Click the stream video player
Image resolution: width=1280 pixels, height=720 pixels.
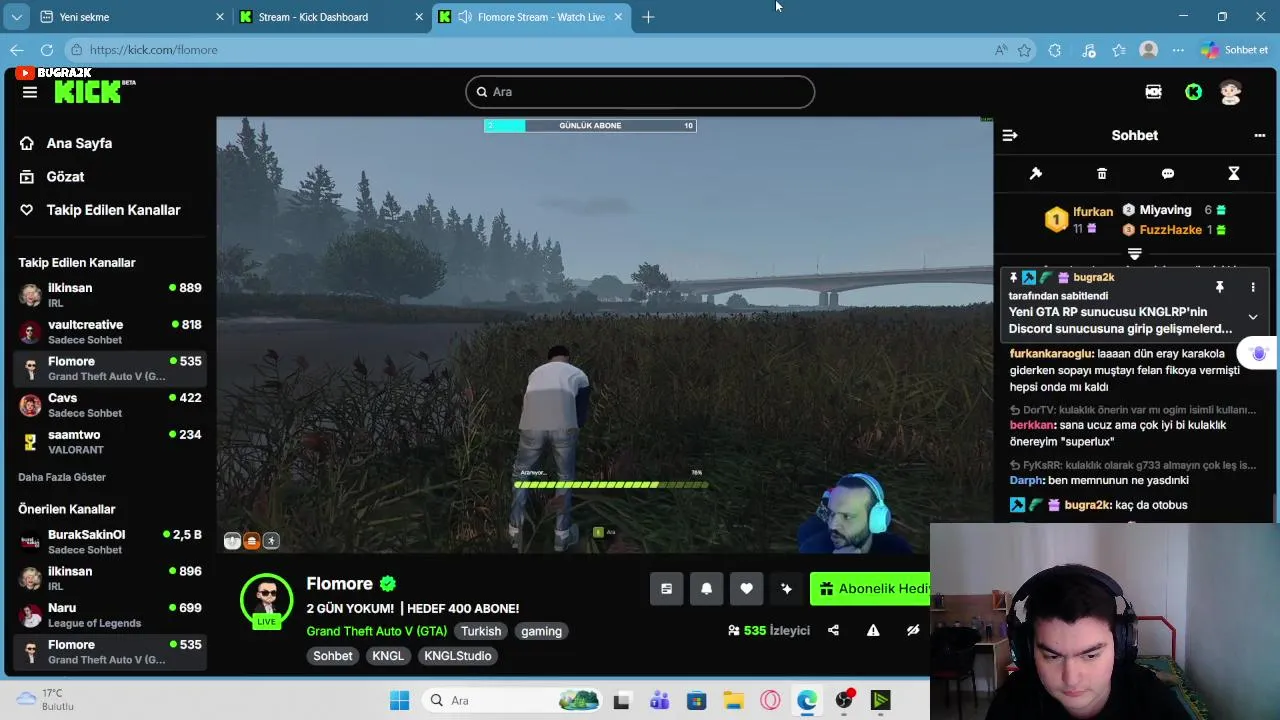click(x=605, y=335)
